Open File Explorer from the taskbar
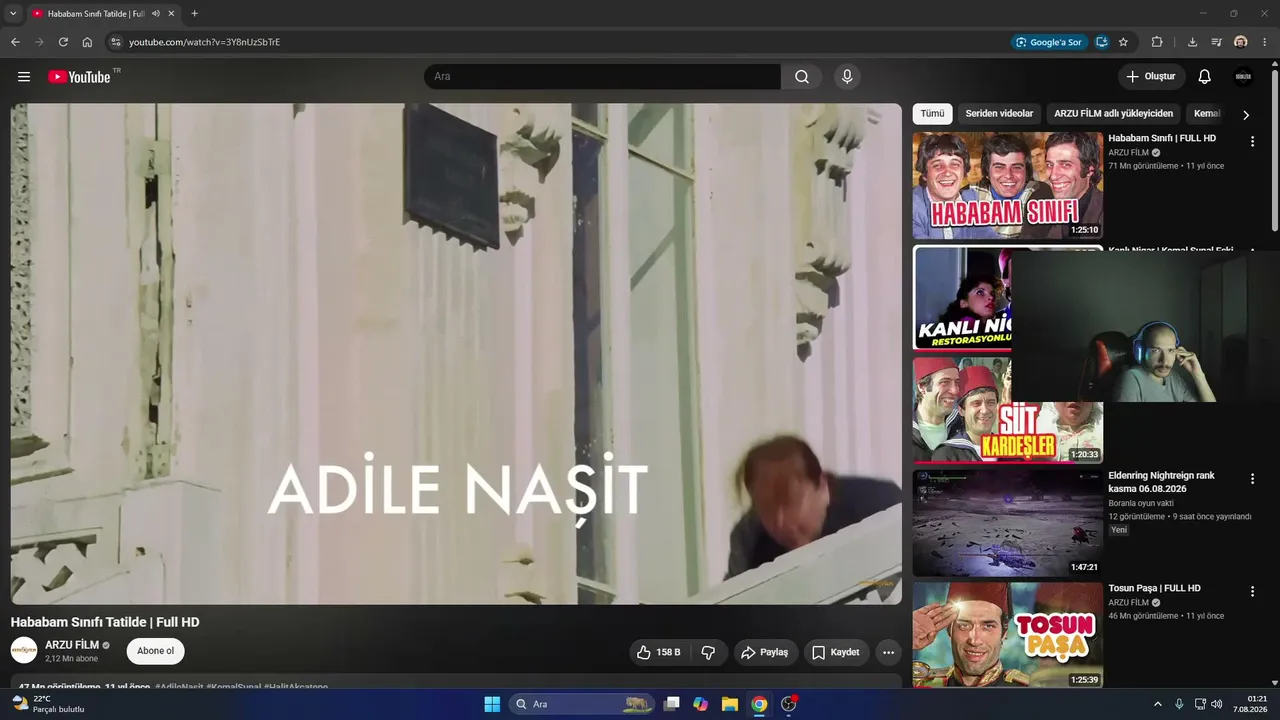 point(730,704)
